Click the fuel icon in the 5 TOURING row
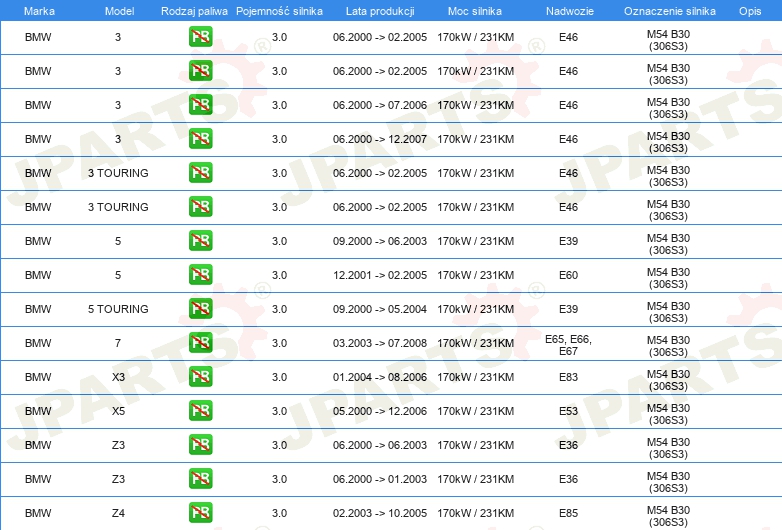The width and height of the screenshot is (782, 530). pyautogui.click(x=200, y=308)
